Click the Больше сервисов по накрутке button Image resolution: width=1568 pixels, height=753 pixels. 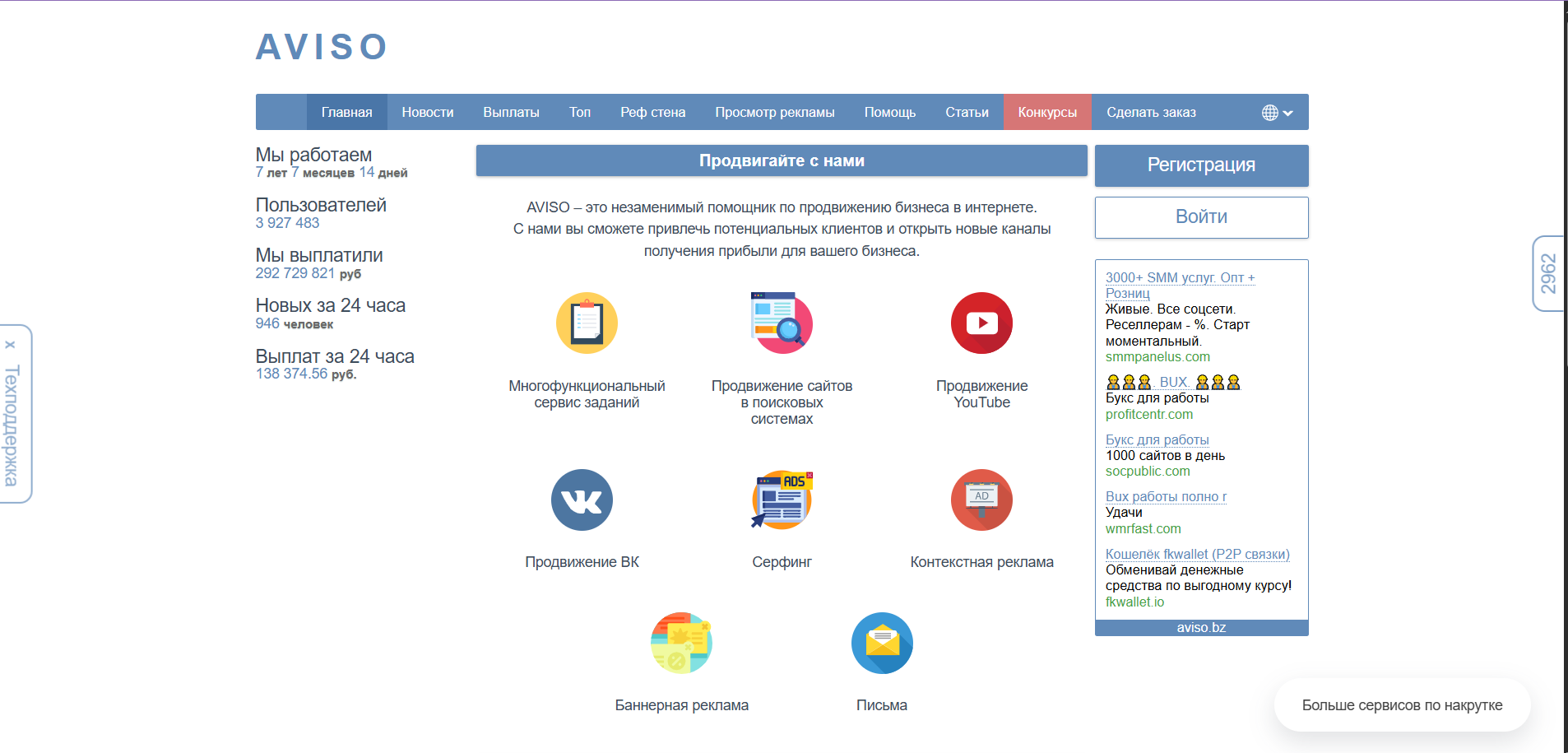coord(1402,705)
